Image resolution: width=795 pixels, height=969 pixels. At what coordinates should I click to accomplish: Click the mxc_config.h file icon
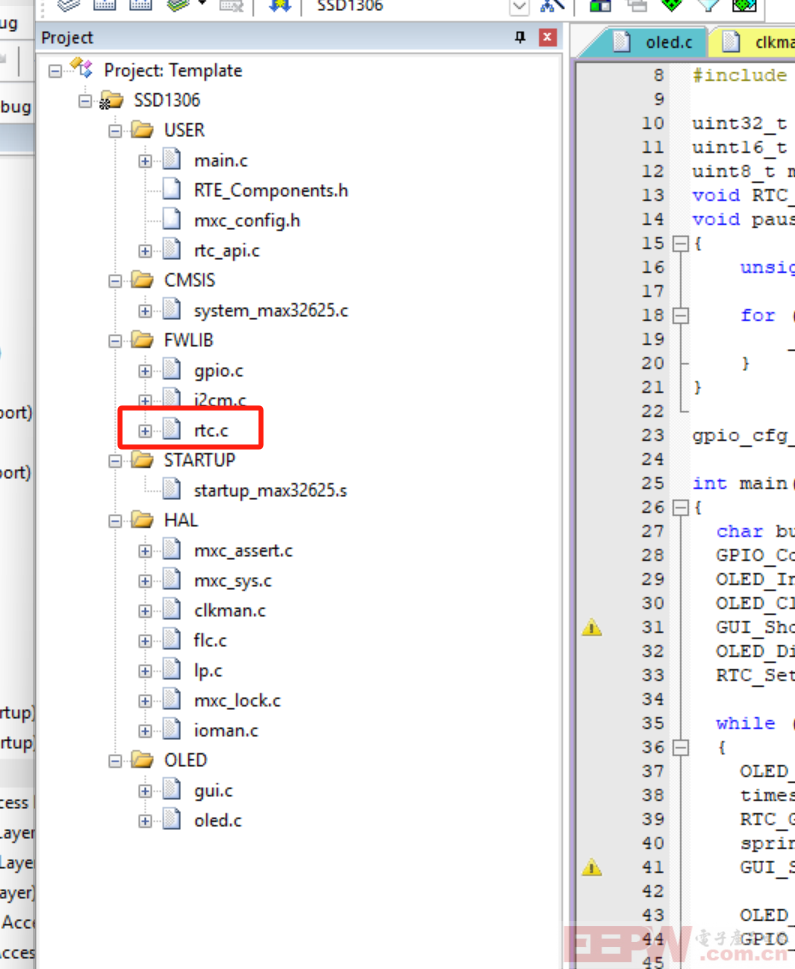(172, 219)
